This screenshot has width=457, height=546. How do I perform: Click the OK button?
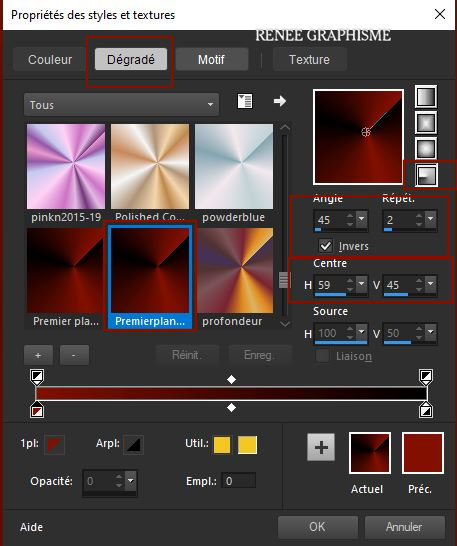pos(318,527)
